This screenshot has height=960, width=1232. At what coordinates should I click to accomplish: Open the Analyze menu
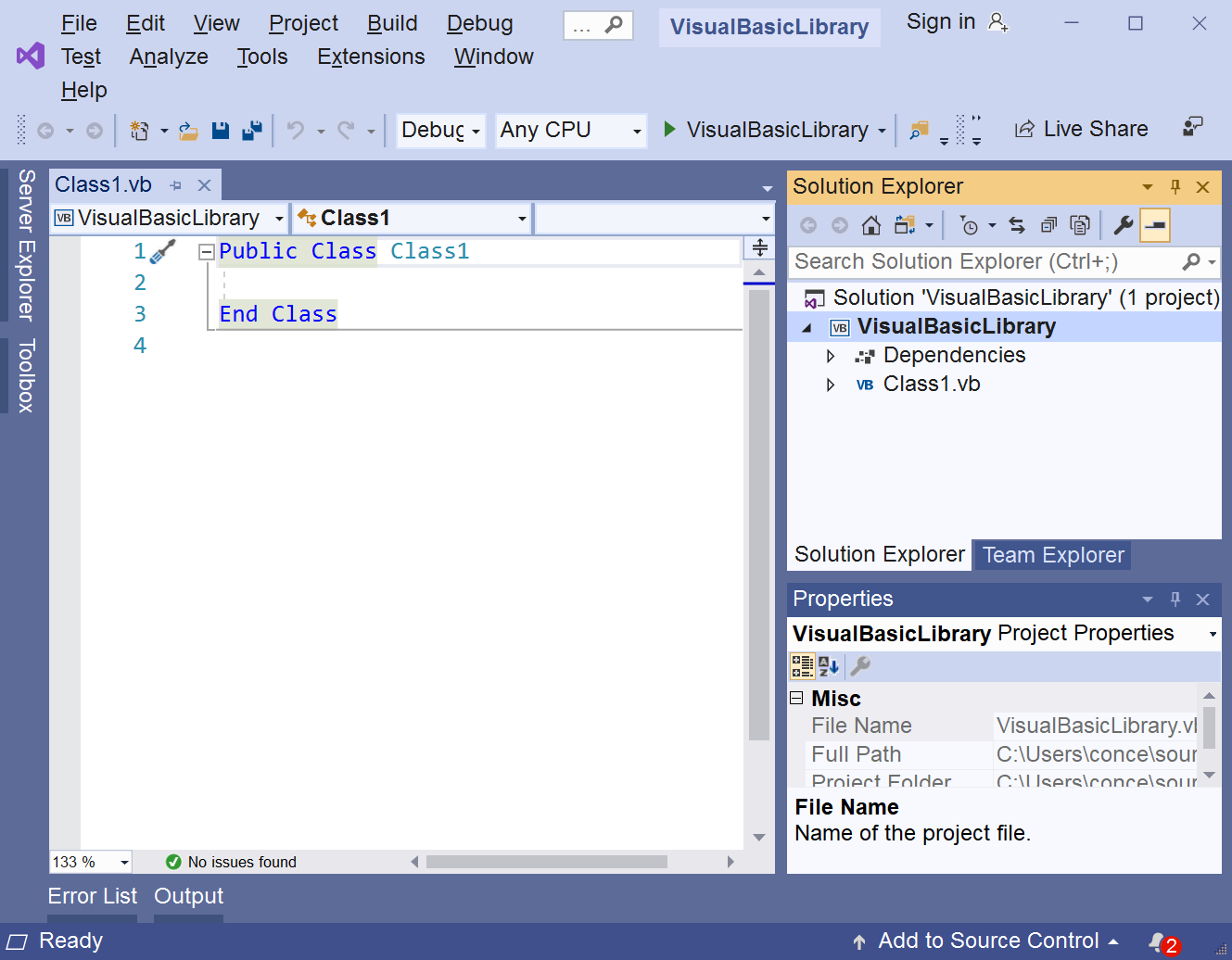(169, 57)
